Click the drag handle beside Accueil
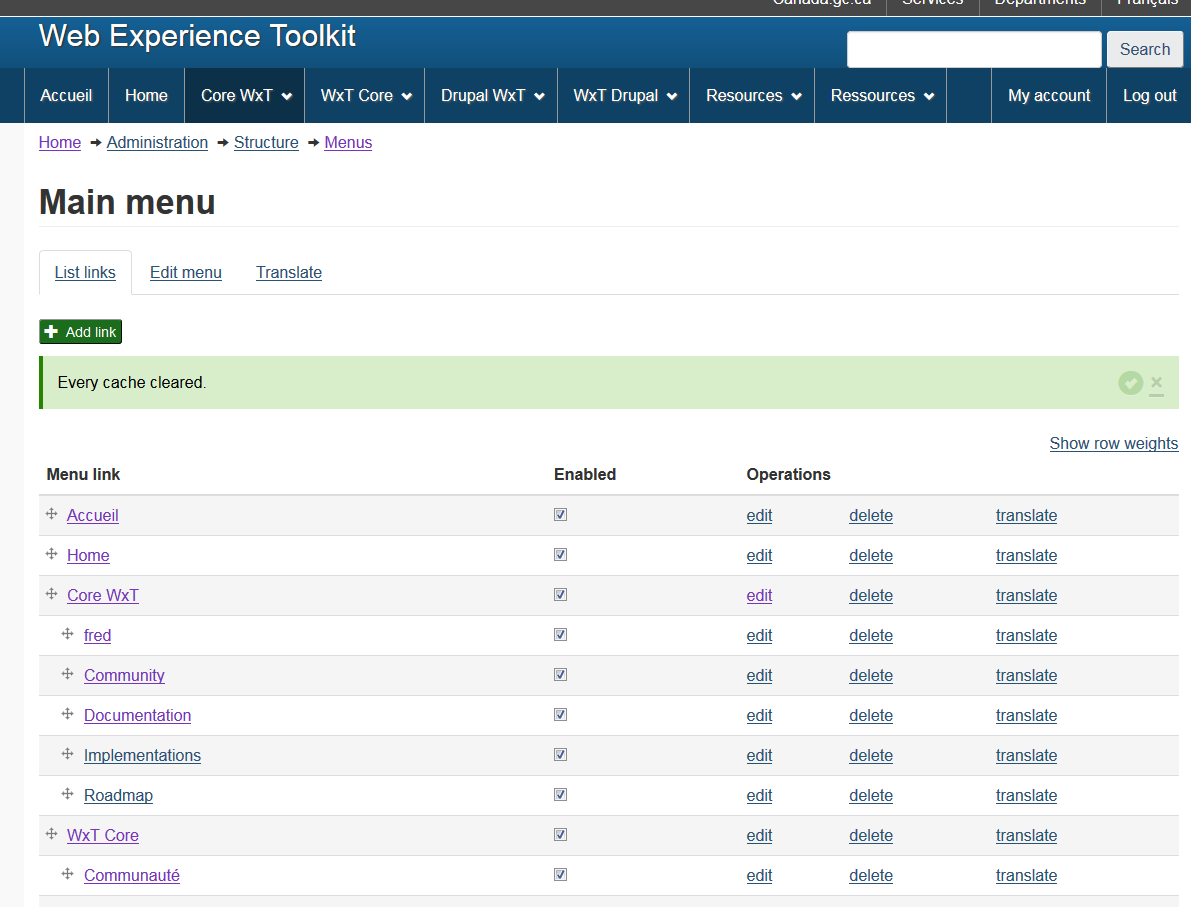Image resolution: width=1191 pixels, height=907 pixels. tap(51, 514)
